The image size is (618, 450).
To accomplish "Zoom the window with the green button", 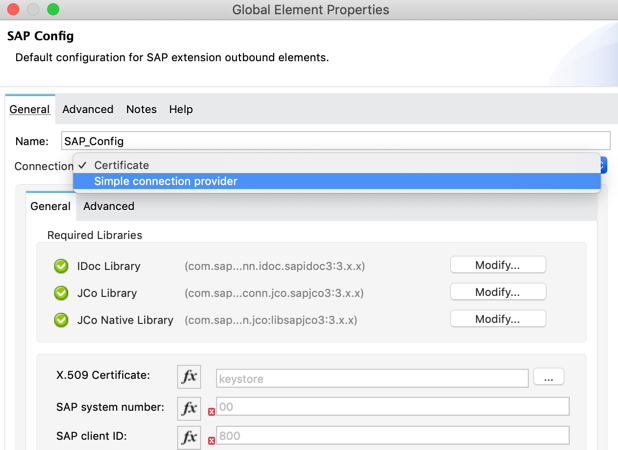I will (x=53, y=9).
